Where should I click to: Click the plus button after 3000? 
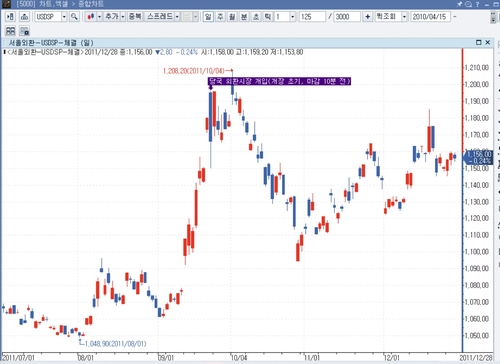coord(368,17)
